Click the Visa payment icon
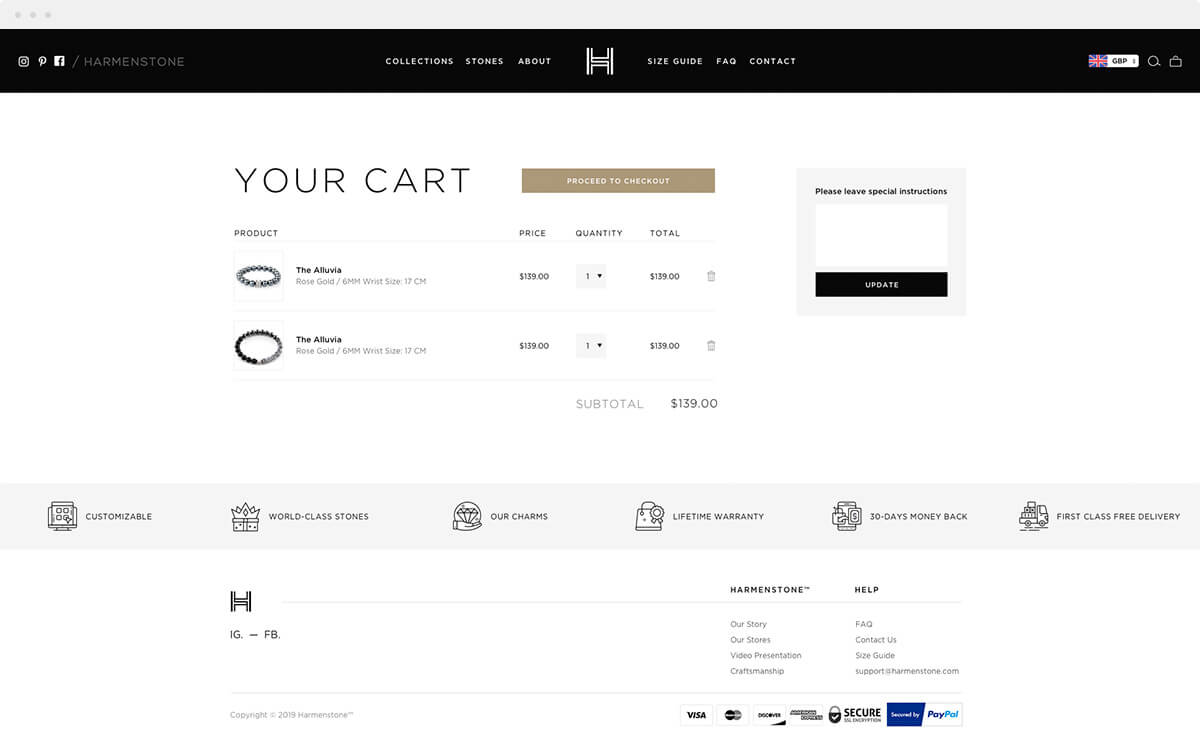1200x737 pixels. click(x=696, y=715)
